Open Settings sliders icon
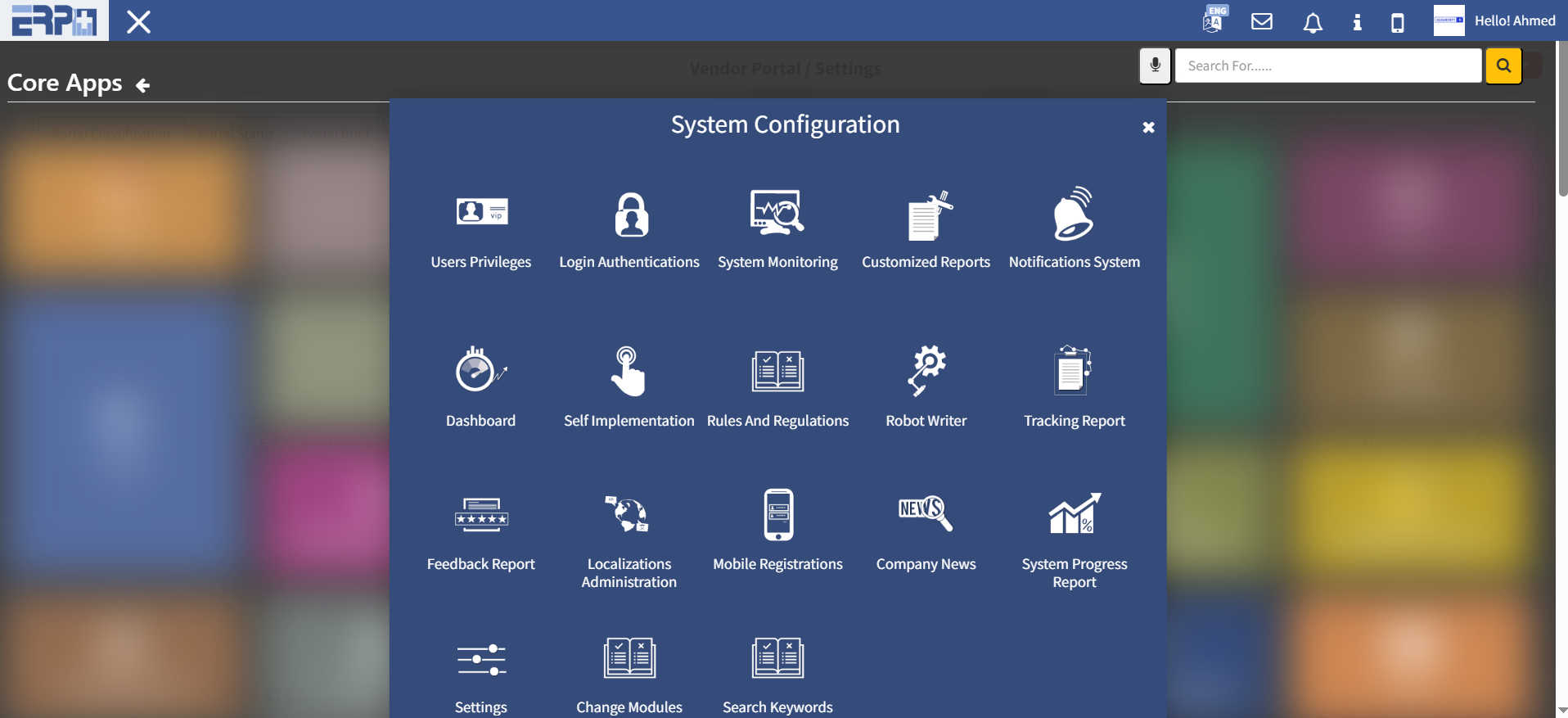 (481, 660)
